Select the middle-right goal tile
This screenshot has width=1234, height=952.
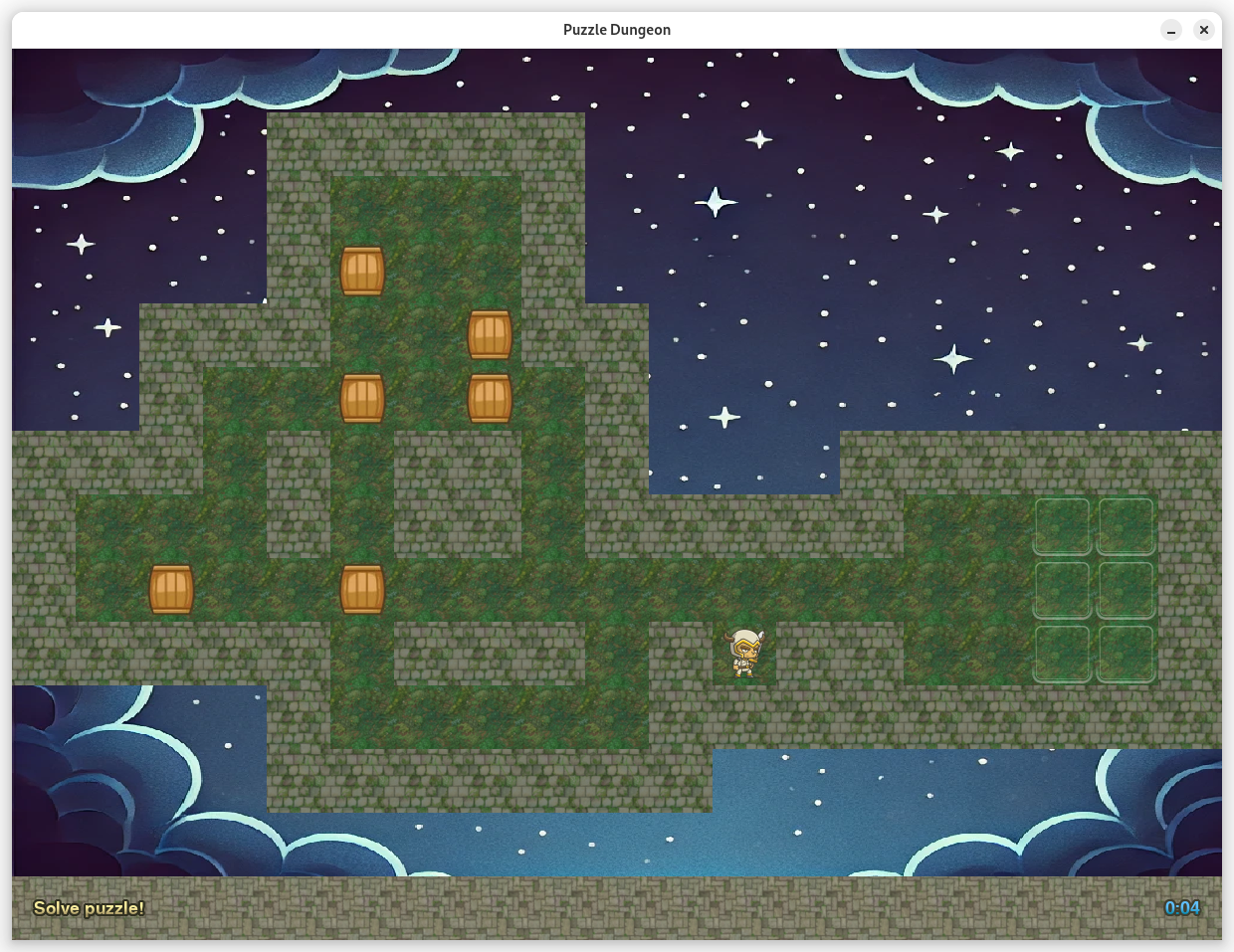coord(1127,590)
